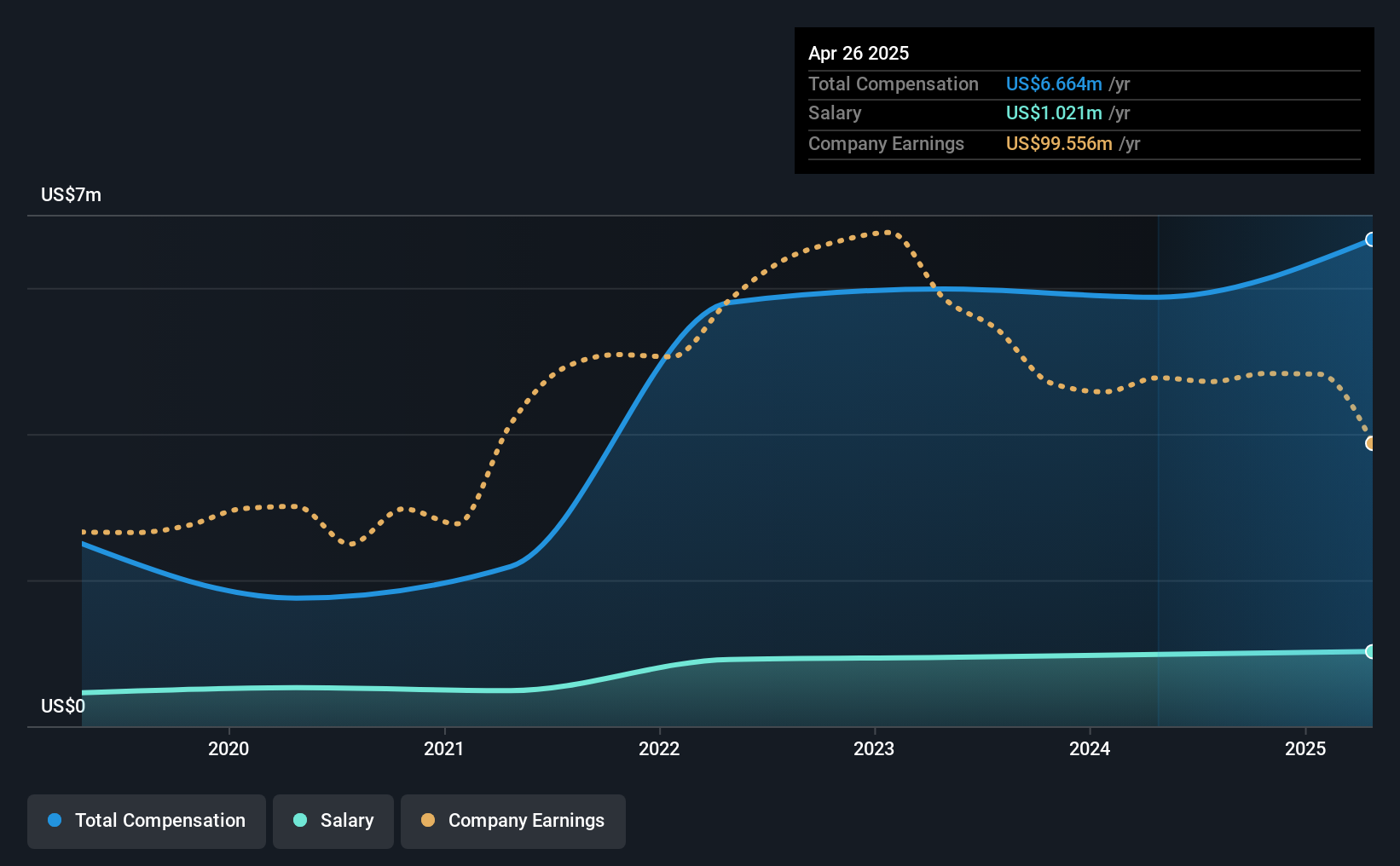This screenshot has width=1400, height=866.
Task: Click the 2025 x-axis label
Action: click(x=1305, y=748)
